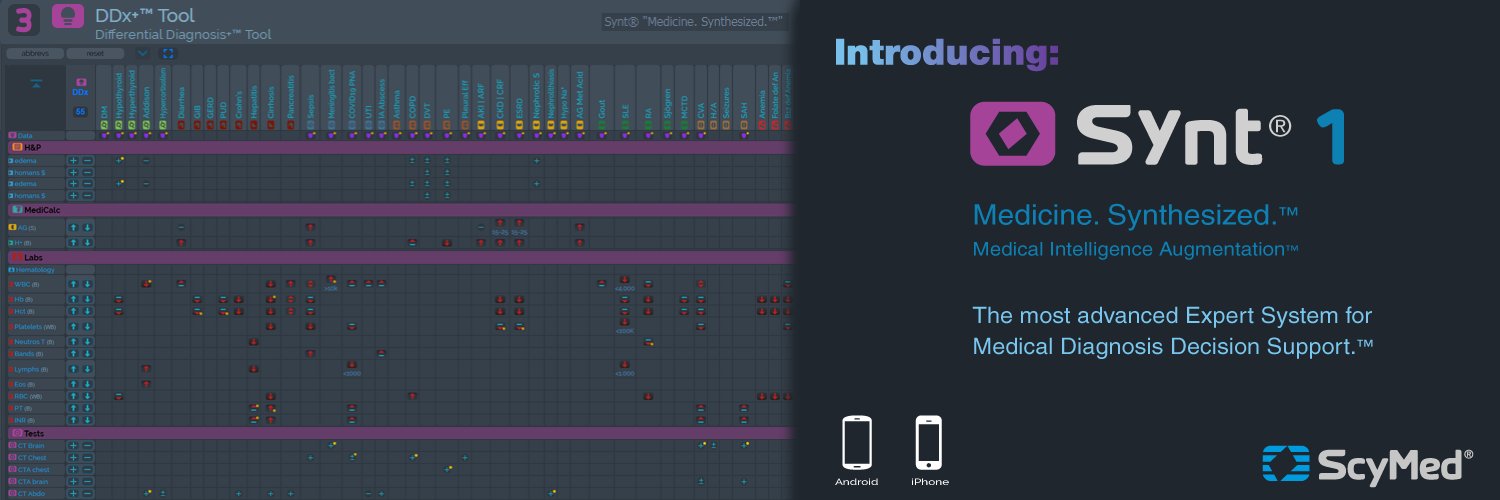Select the Nephrotic S column header
Viewport: 1500px width, 500px height.
tap(537, 98)
